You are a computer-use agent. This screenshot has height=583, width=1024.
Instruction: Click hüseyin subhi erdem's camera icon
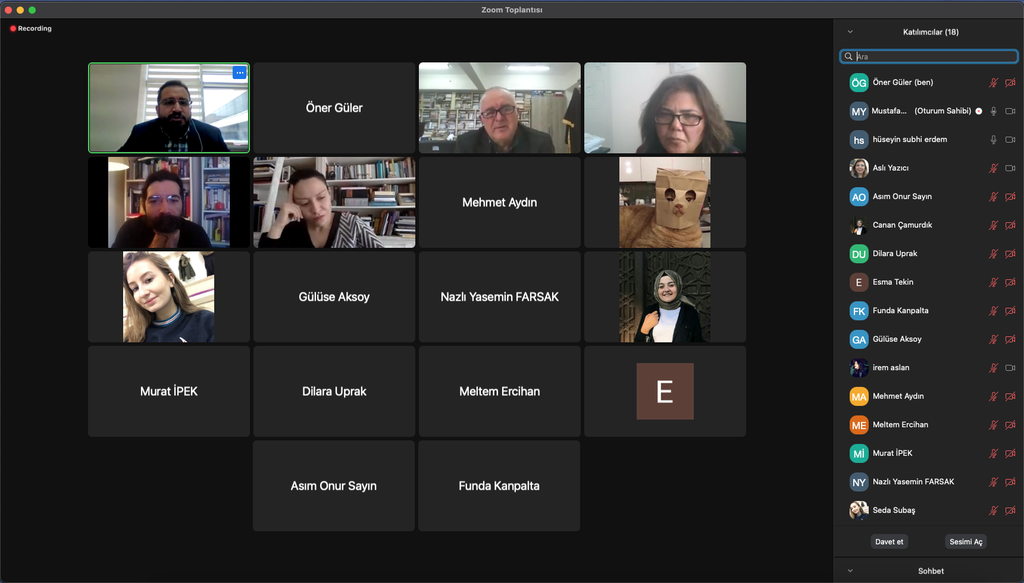[1010, 140]
